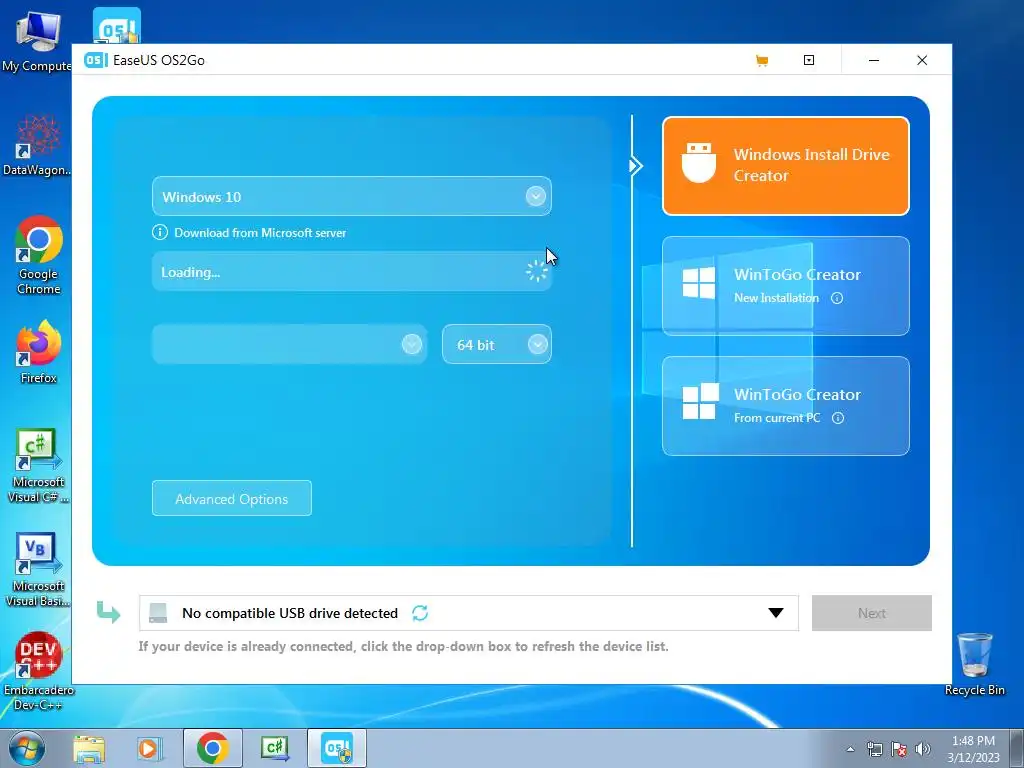
Task: Open network status icon in tray
Action: click(874, 749)
